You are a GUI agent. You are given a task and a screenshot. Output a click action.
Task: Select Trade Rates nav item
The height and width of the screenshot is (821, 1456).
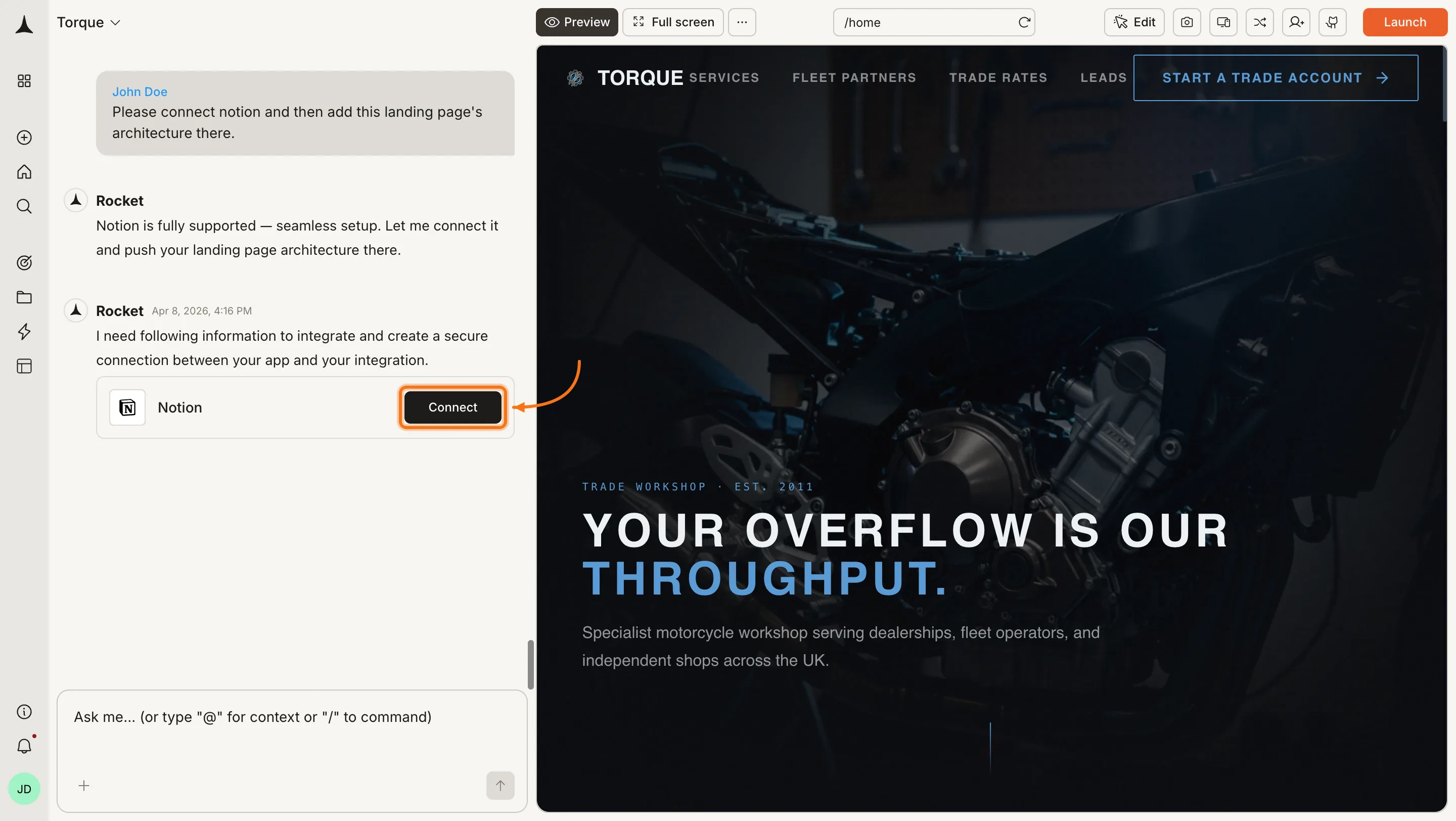(x=997, y=77)
